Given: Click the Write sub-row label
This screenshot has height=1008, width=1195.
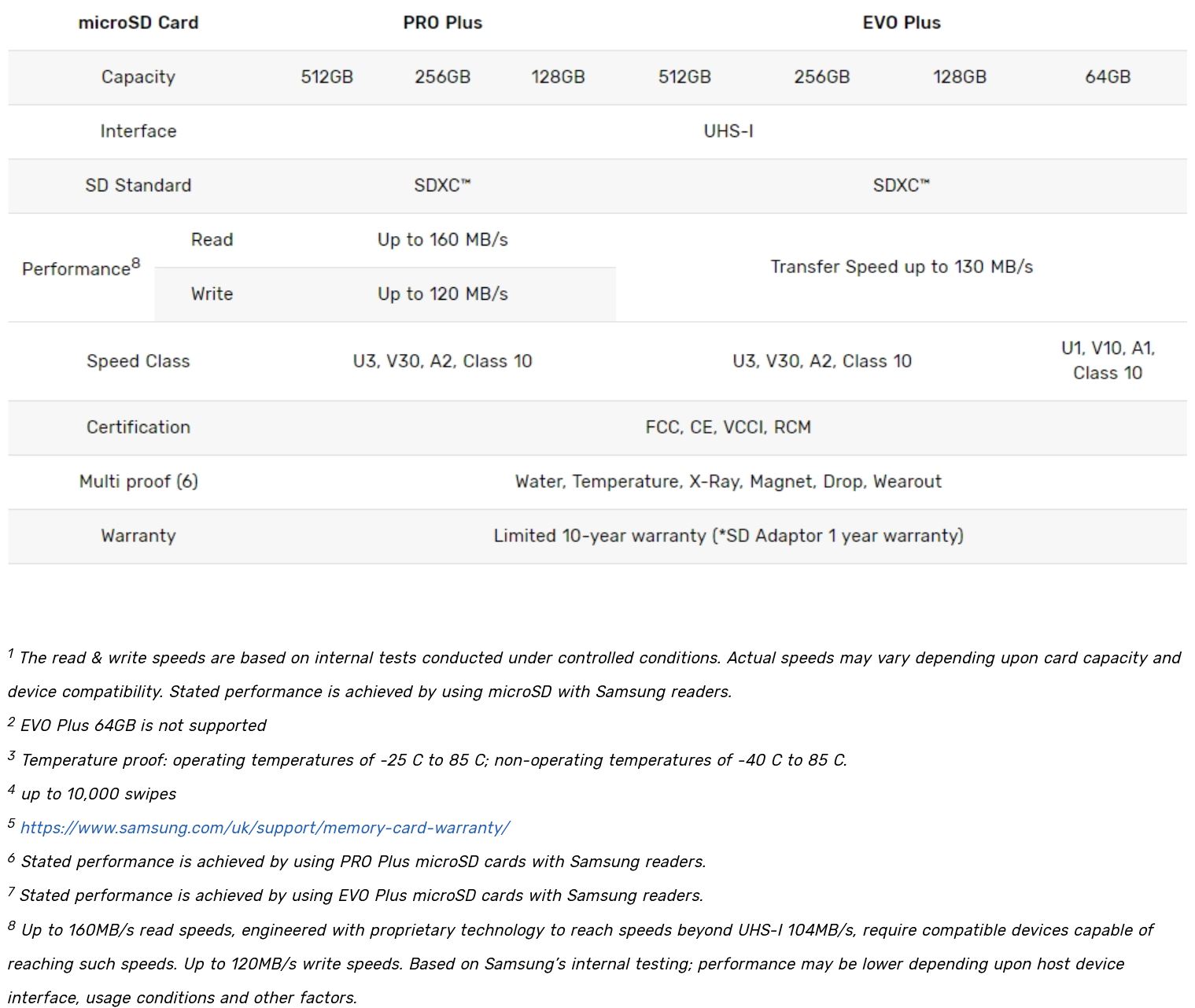Looking at the screenshot, I should tap(212, 294).
